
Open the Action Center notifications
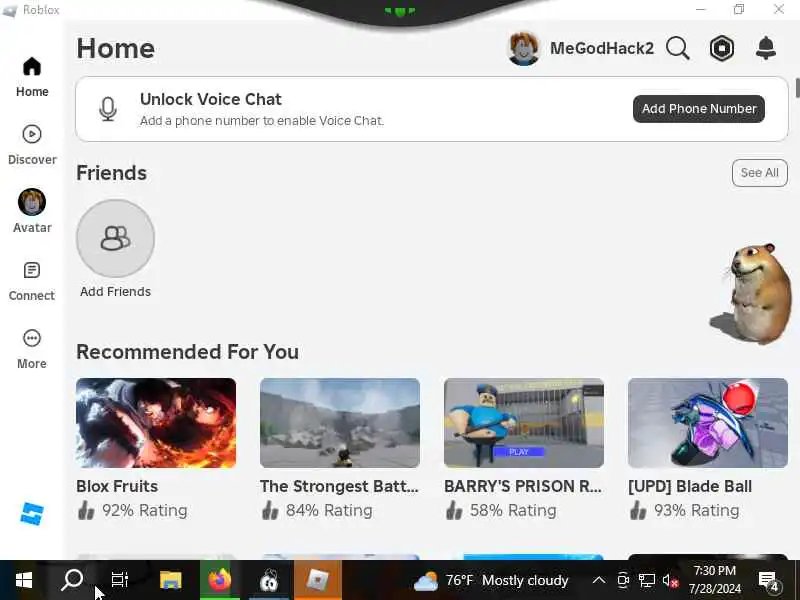(768, 581)
